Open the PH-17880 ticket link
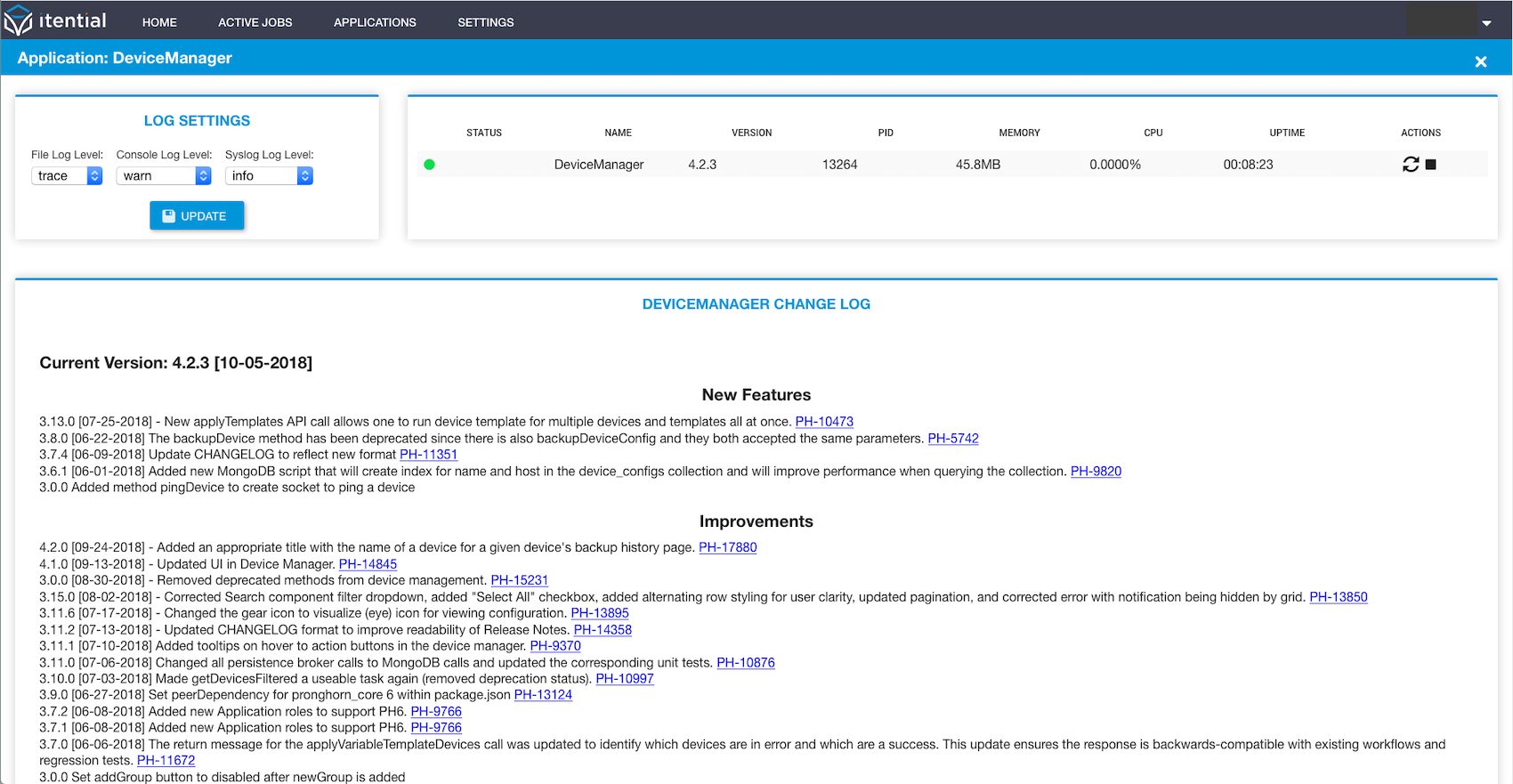Screen dimensions: 1513x784 (x=728, y=547)
